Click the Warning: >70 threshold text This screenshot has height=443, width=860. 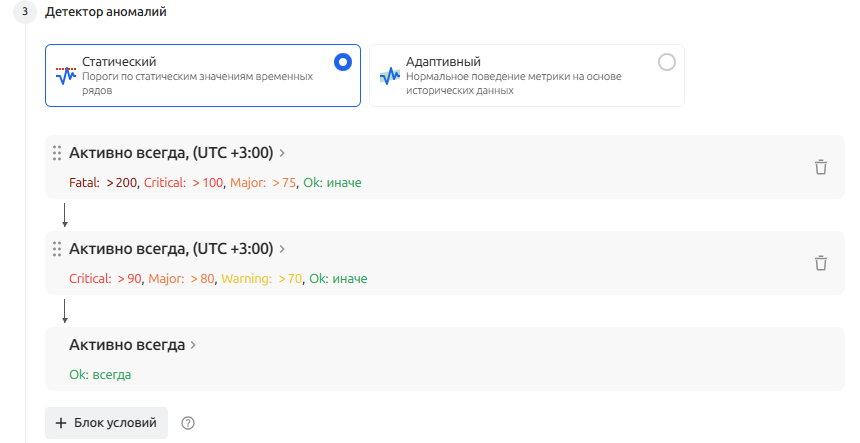(262, 279)
